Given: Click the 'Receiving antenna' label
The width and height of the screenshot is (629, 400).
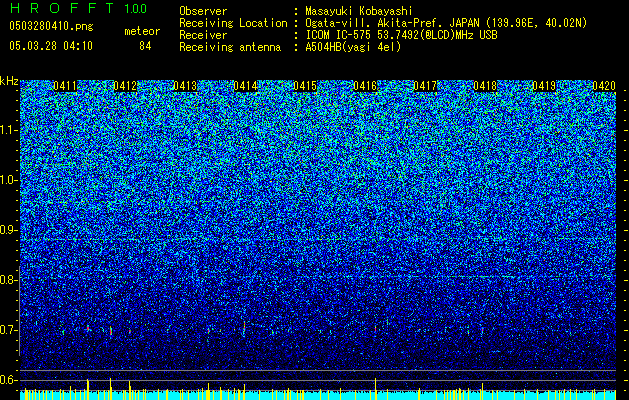Looking at the screenshot, I should [230, 47].
